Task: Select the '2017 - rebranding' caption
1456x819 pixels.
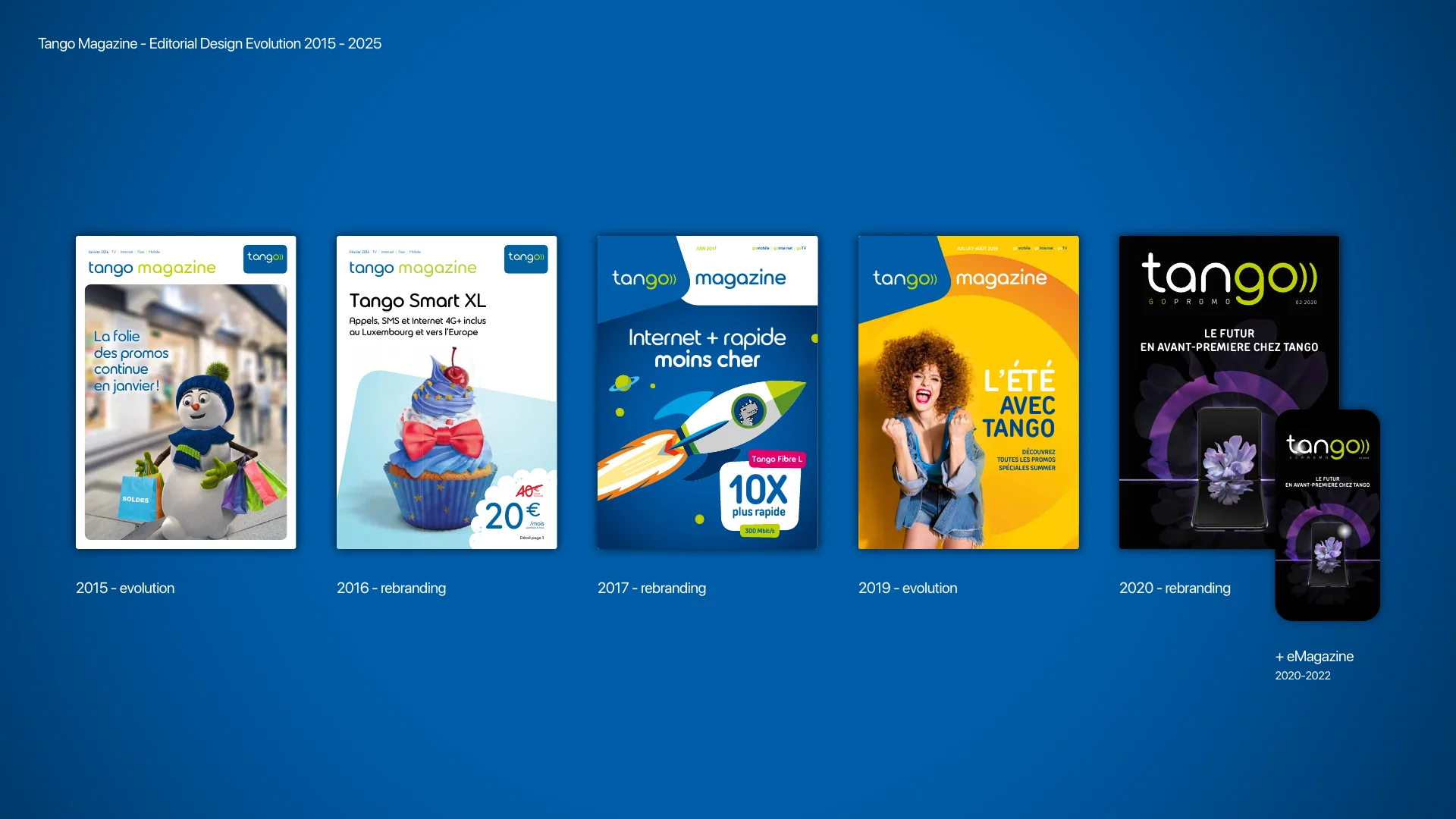Action: (x=652, y=588)
